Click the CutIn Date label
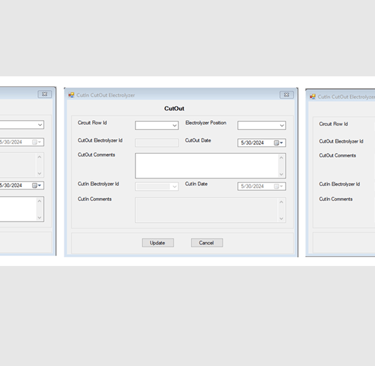The image size is (375, 366). click(x=196, y=184)
